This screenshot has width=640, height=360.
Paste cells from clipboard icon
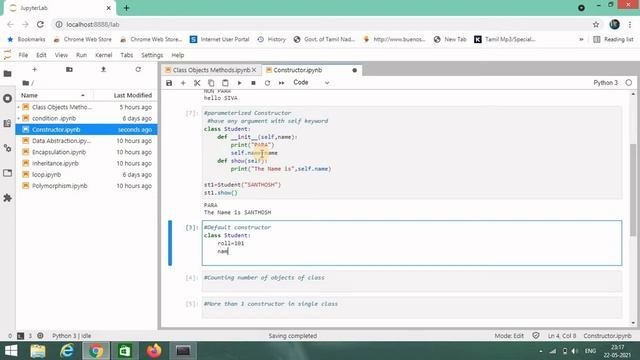click(225, 83)
